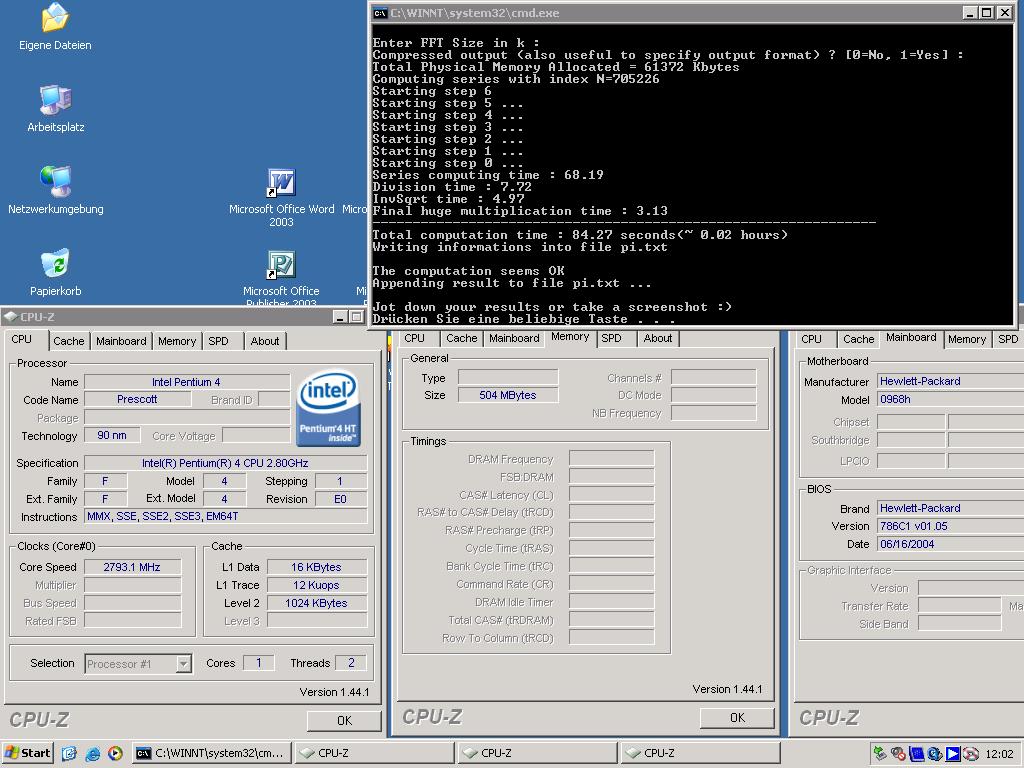
Task: Select Memory tab in left CPU-Z window
Action: [x=177, y=341]
